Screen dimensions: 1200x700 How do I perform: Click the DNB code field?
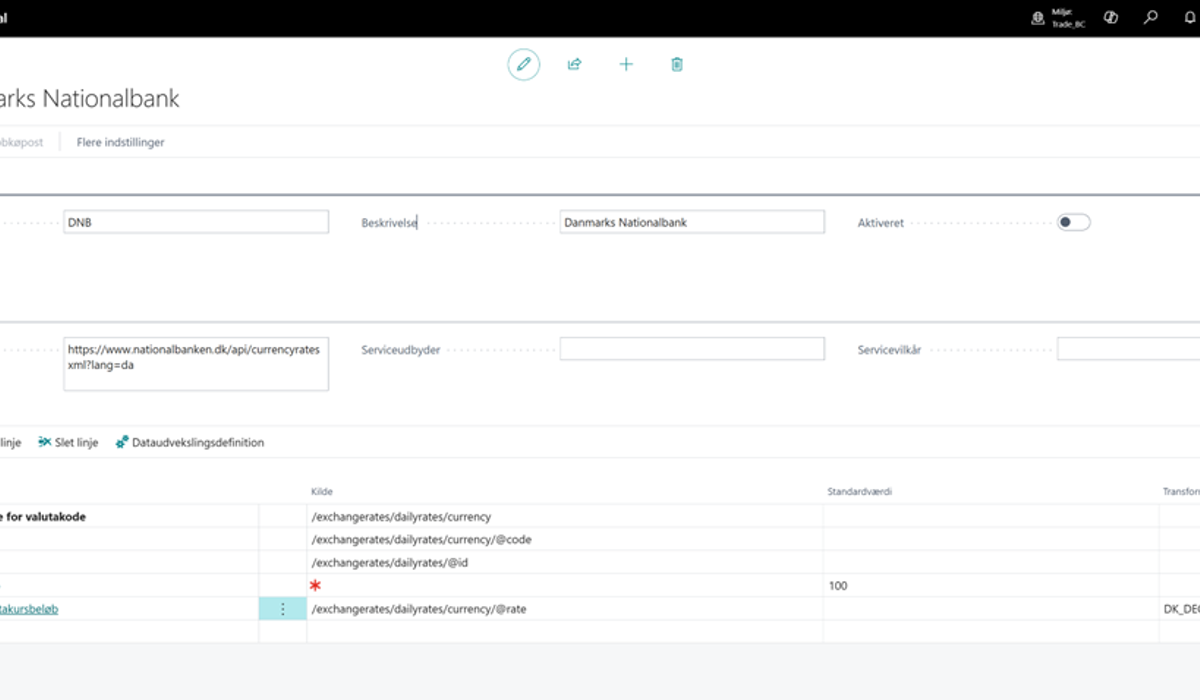[x=196, y=222]
